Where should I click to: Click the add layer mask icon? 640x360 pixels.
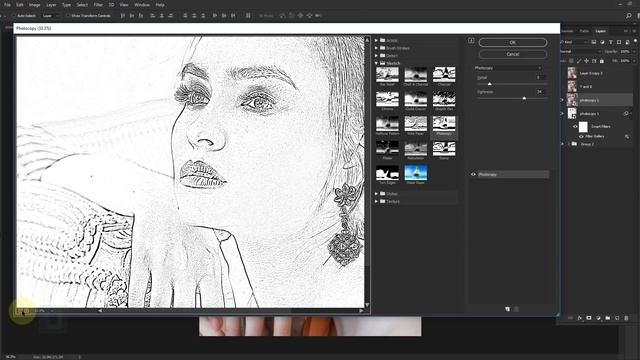click(589, 318)
